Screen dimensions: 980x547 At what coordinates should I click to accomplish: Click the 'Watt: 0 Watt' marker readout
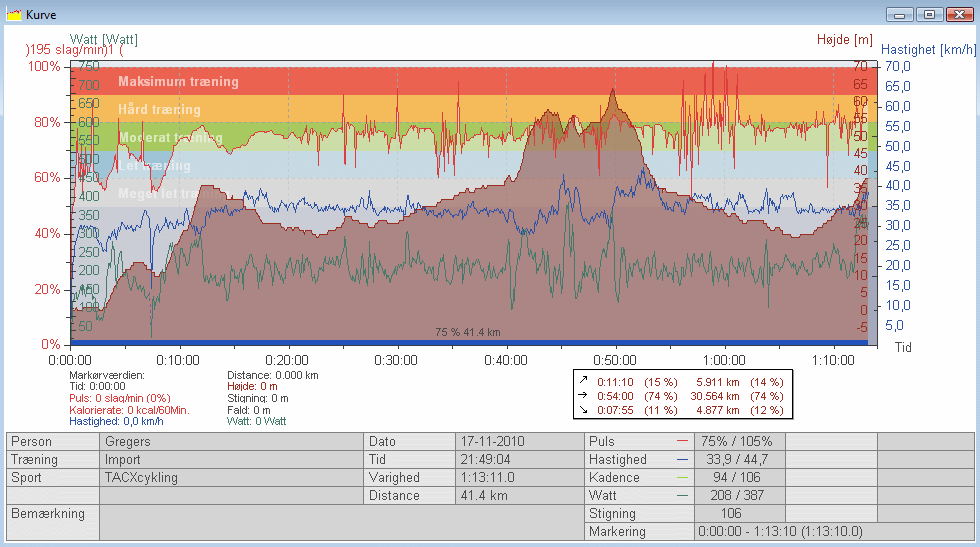coord(256,421)
